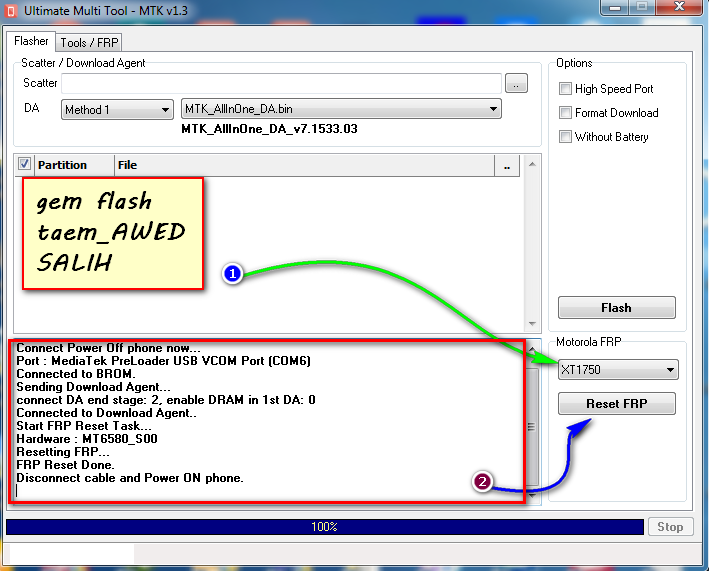Click the Partition column header

[x=74, y=165]
